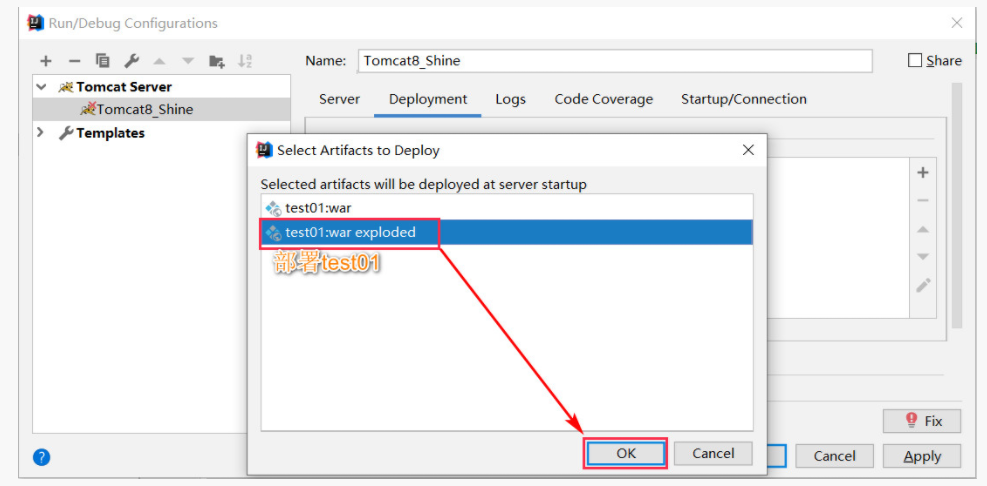Click the Name input field

tap(615, 61)
